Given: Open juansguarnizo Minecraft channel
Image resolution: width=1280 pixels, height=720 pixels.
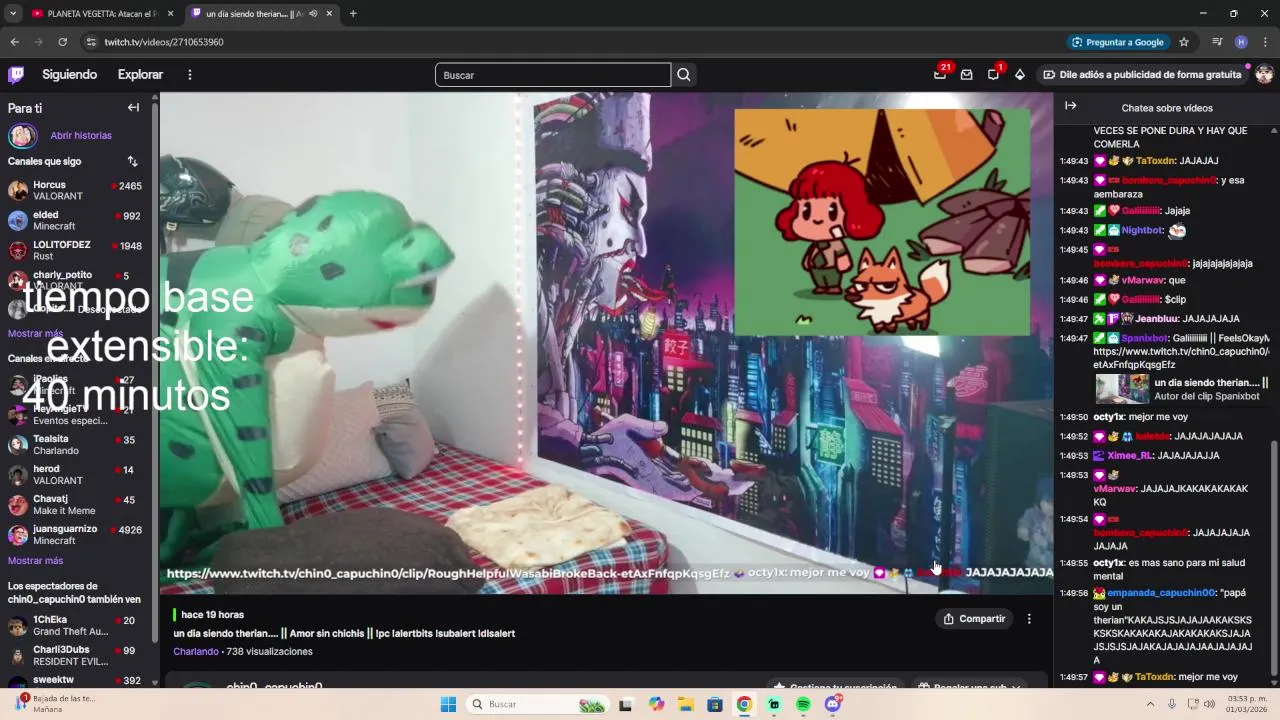Looking at the screenshot, I should [x=75, y=534].
